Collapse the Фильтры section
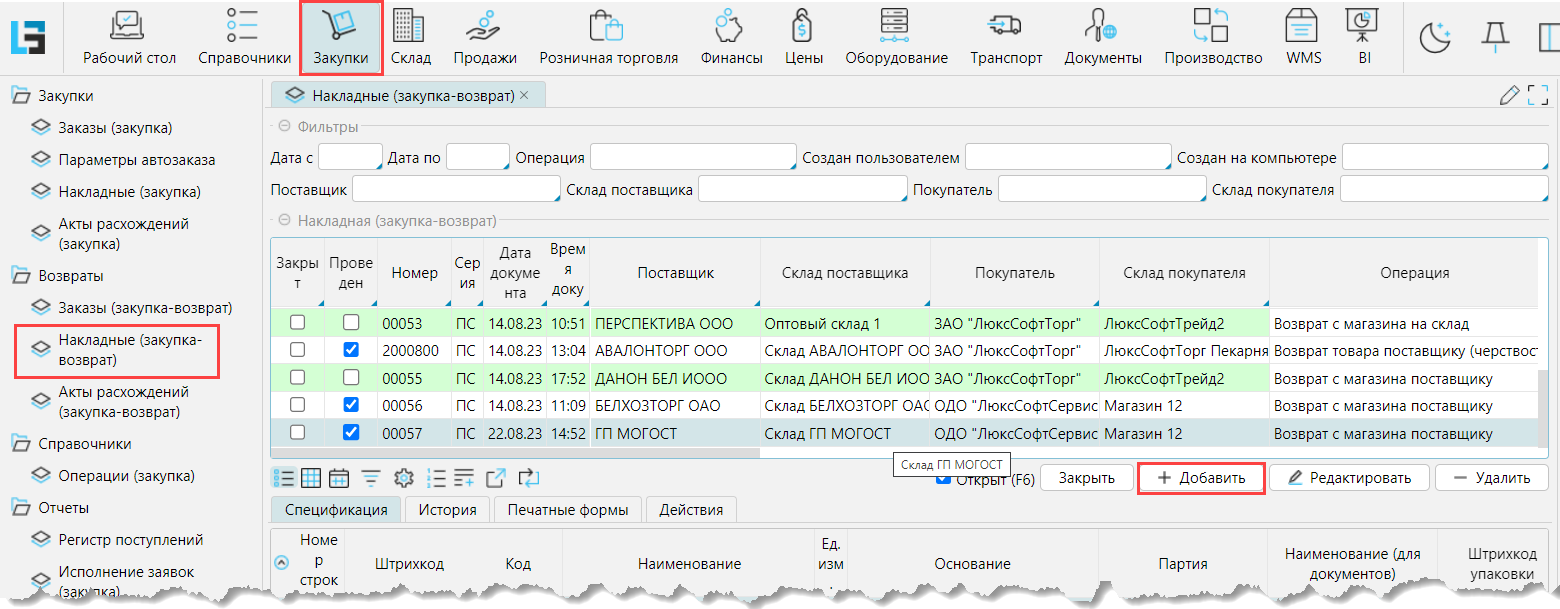The width and height of the screenshot is (1560, 609). point(284,127)
